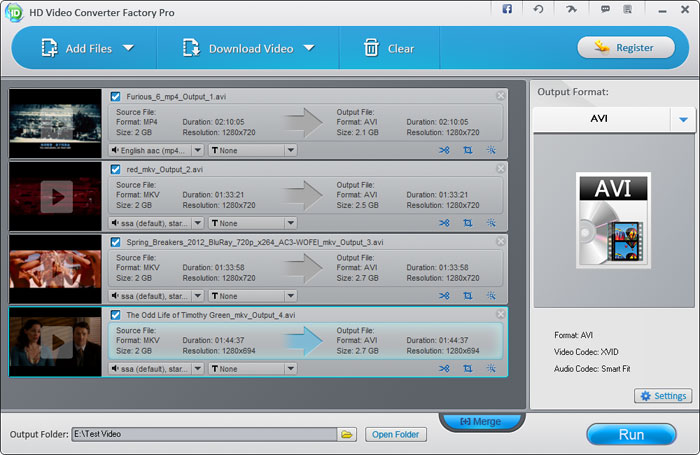Viewport: 700px width, 455px height.
Task: Crop The Odd Life of Timothy Green video
Action: [x=467, y=368]
